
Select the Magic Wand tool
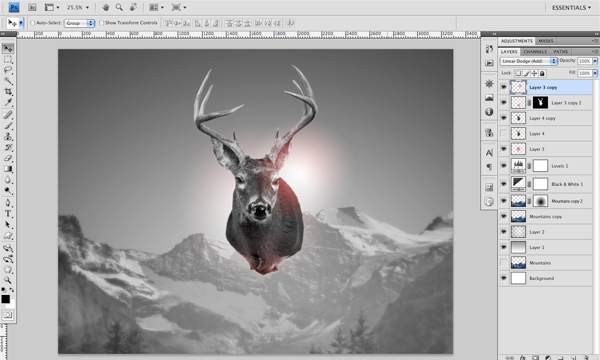[x=8, y=81]
